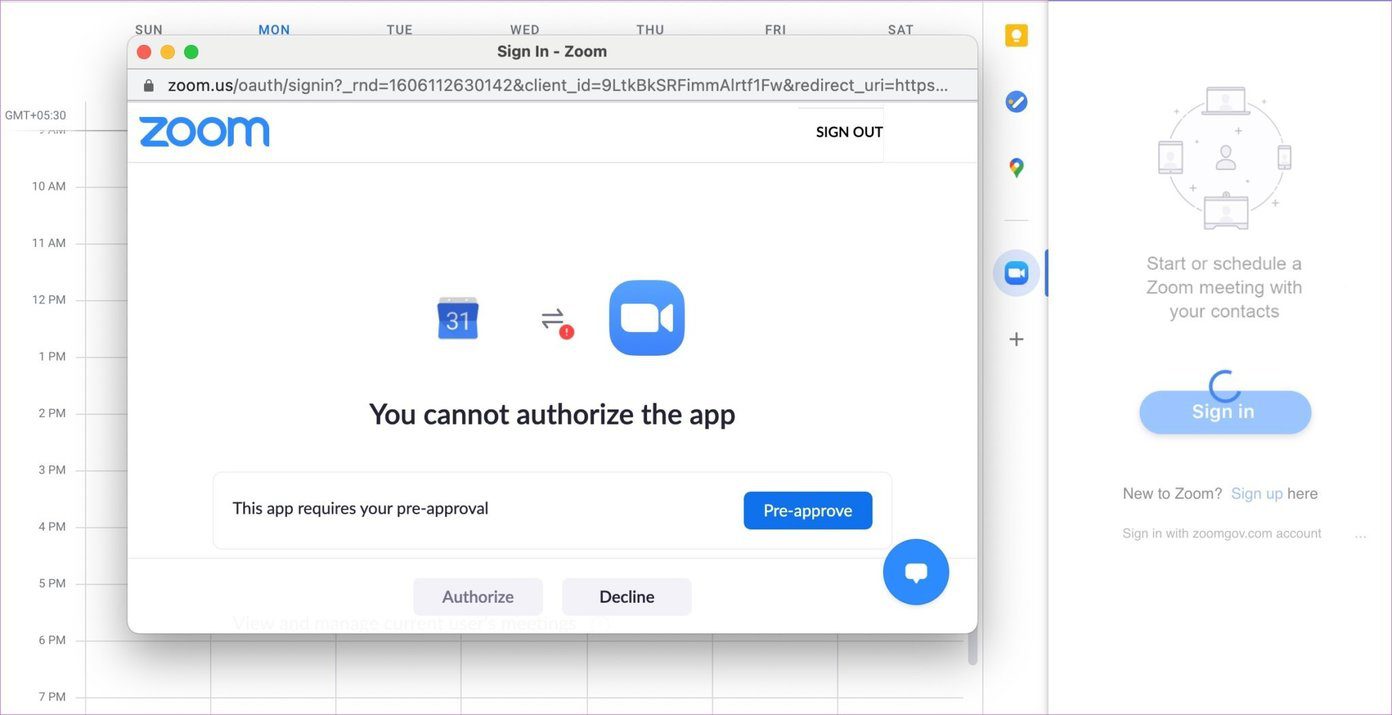Click the Decline button
1392x715 pixels.
coord(627,597)
